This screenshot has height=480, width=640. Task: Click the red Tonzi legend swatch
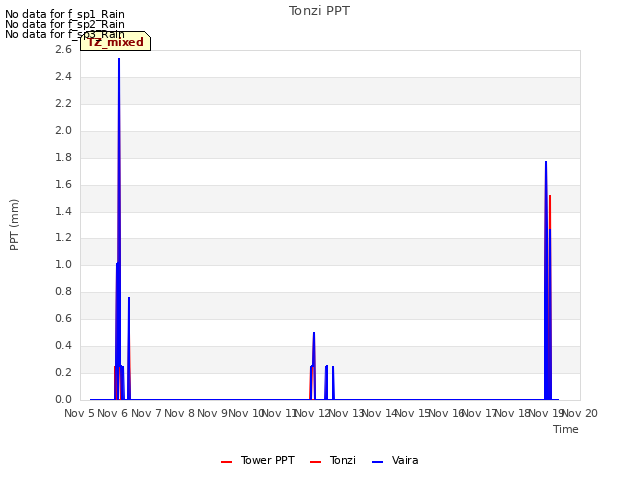[316, 462]
